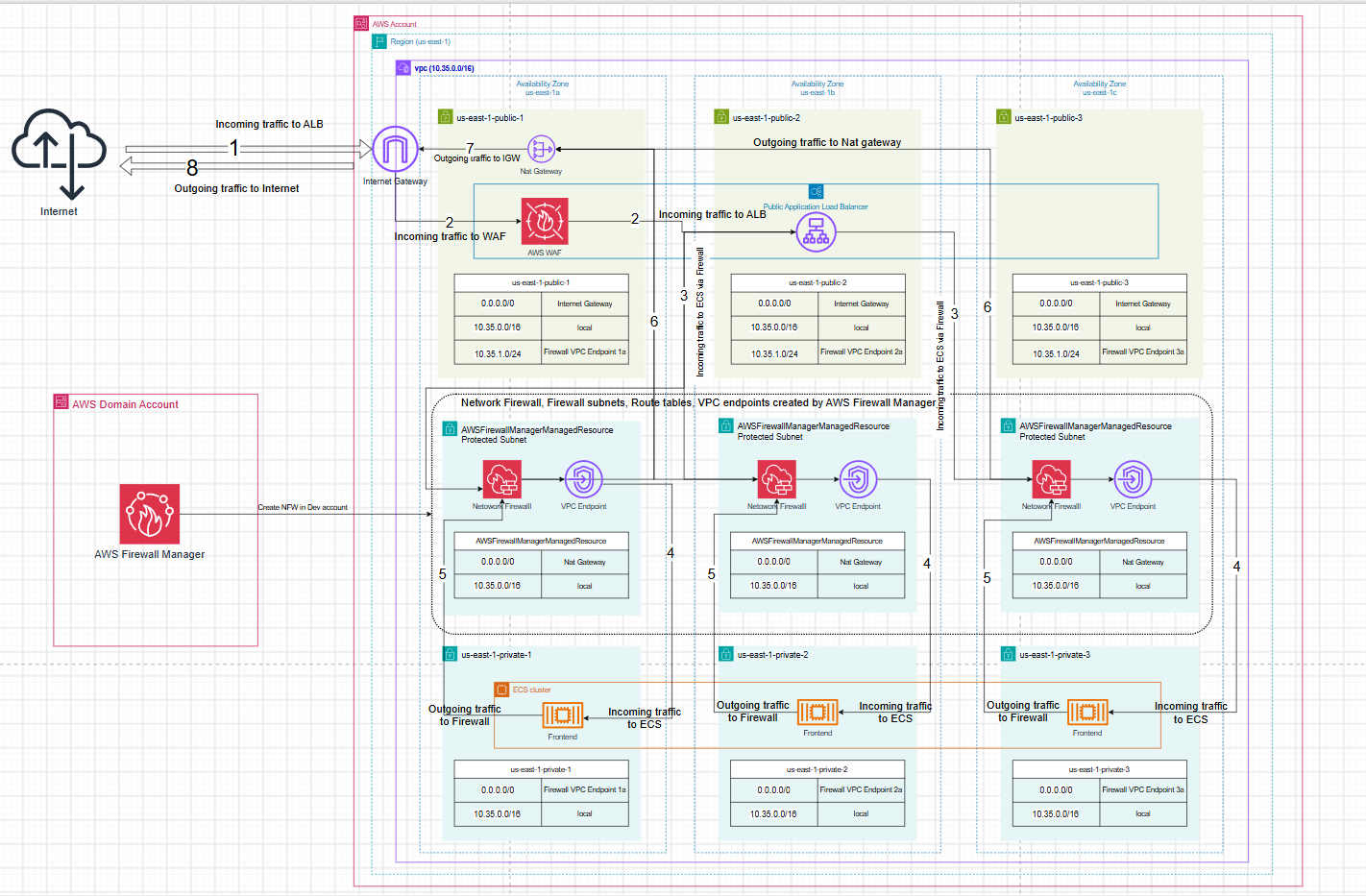The image size is (1366, 896).
Task: Click 'Firewall VPC Endpoint 1a' in us-east-1-private-1 table
Action: point(585,789)
